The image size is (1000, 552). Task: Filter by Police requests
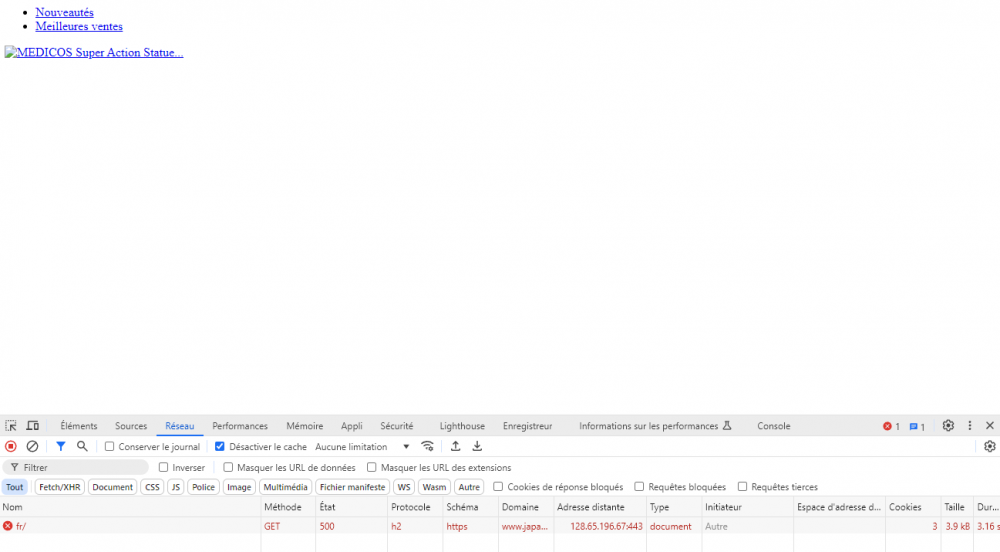203,487
